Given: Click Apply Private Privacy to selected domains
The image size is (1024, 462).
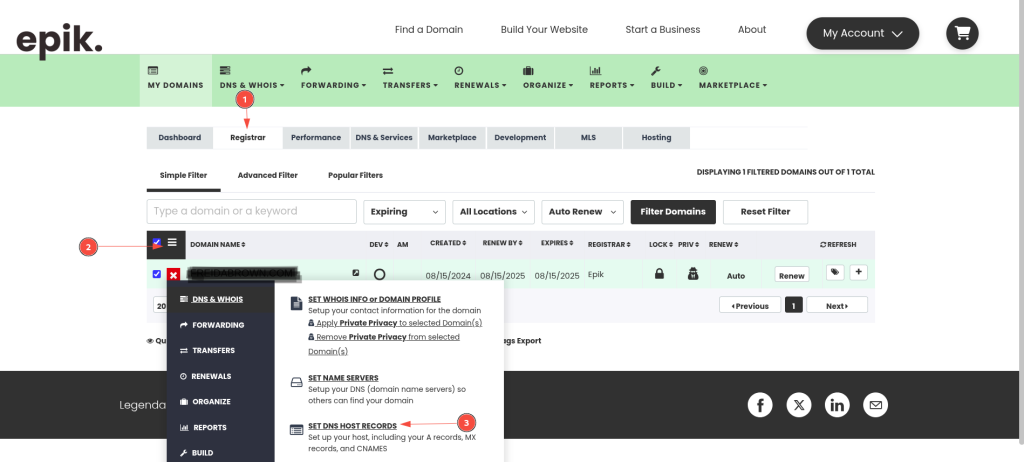Looking at the screenshot, I should (395, 323).
